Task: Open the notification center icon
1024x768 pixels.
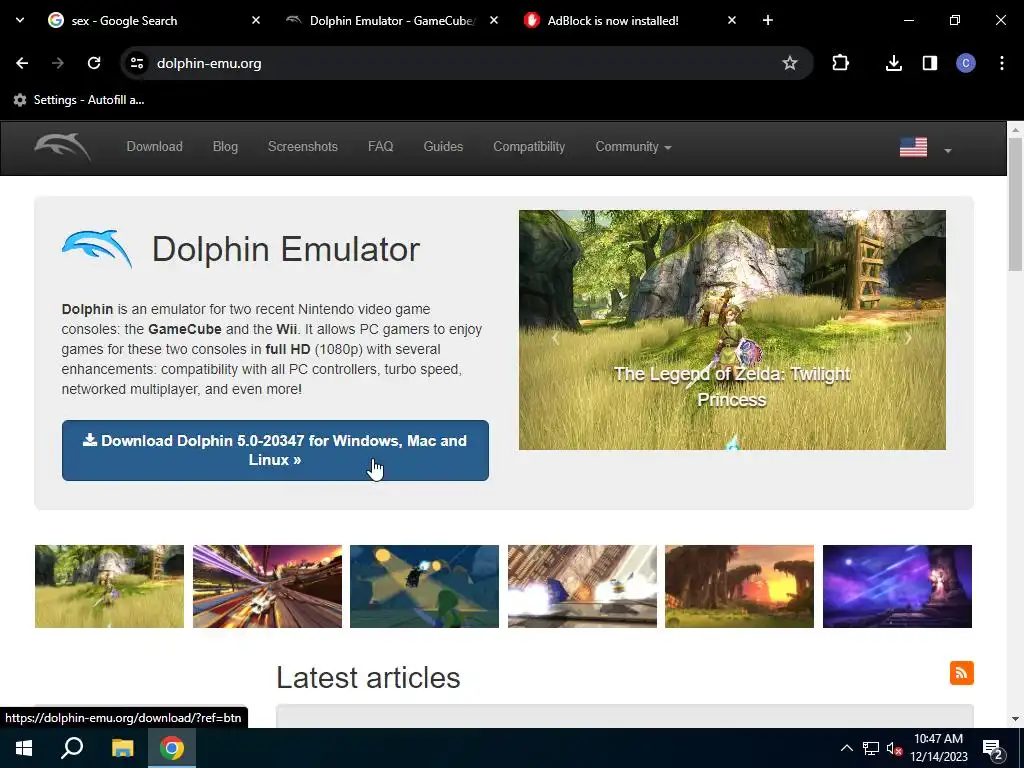Action: click(x=993, y=749)
